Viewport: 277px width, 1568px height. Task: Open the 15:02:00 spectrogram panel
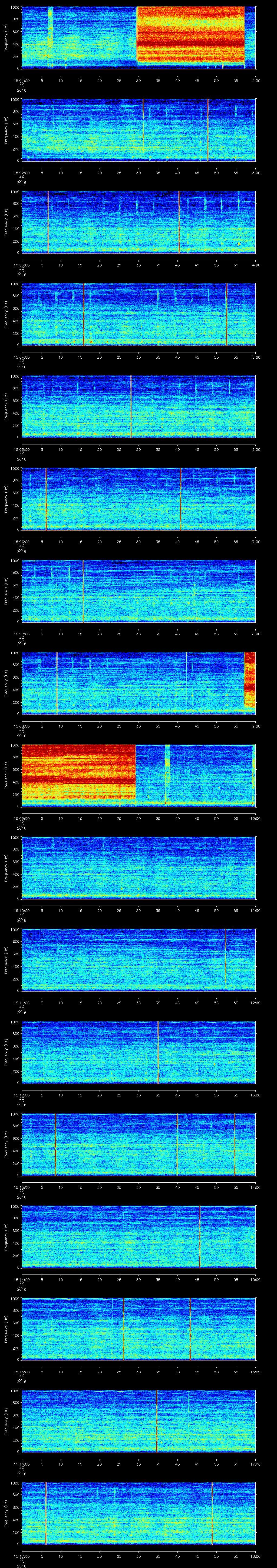coord(139,130)
